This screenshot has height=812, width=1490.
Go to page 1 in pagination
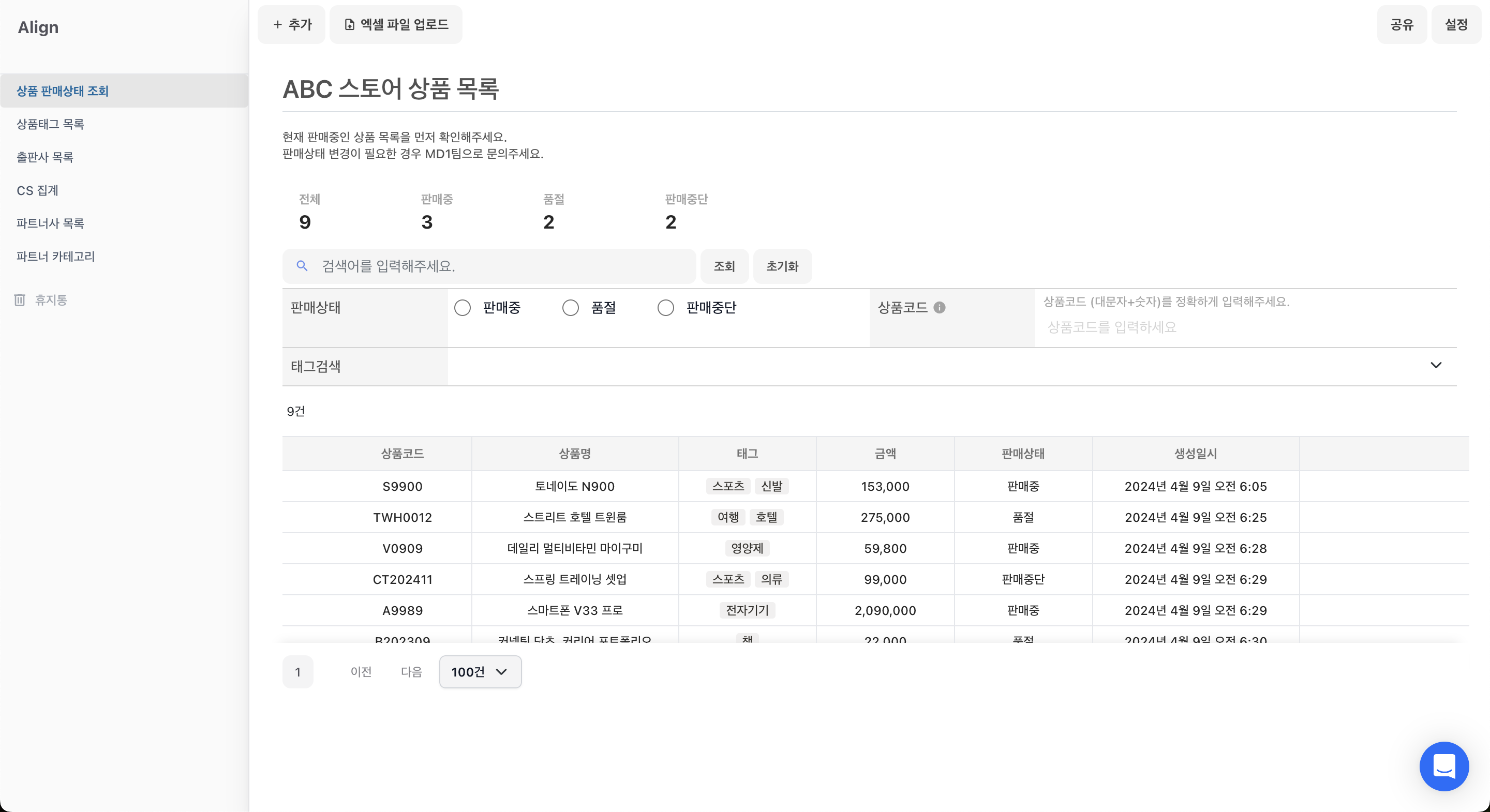298,672
